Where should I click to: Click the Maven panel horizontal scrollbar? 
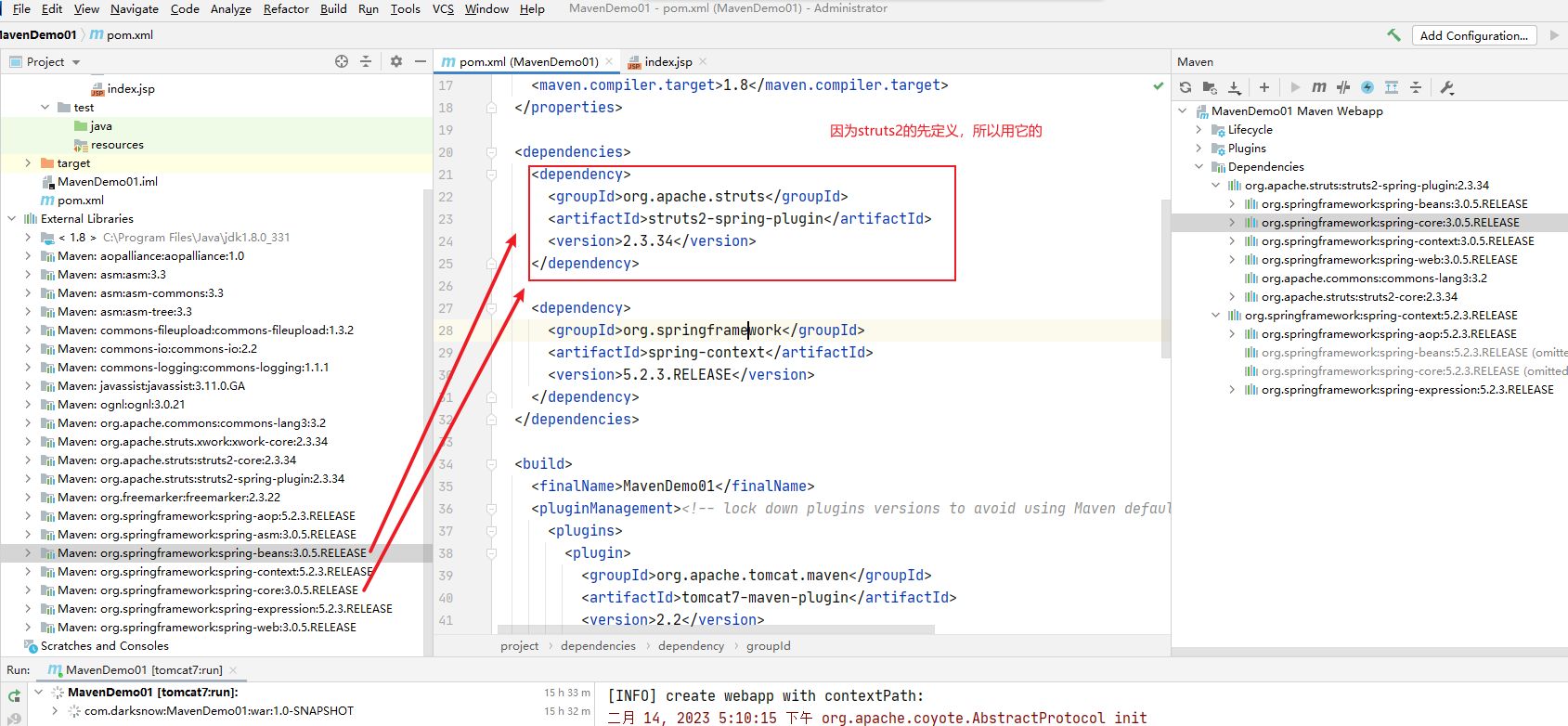(1369, 652)
